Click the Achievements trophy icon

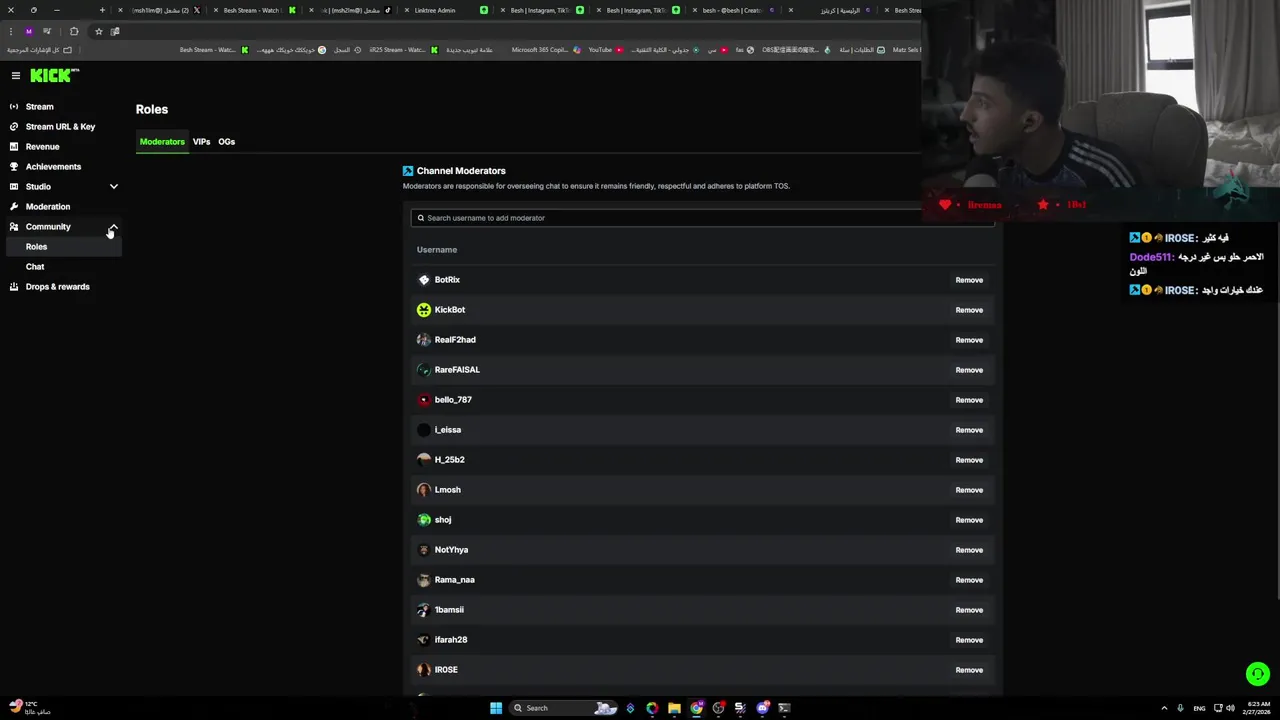click(14, 167)
